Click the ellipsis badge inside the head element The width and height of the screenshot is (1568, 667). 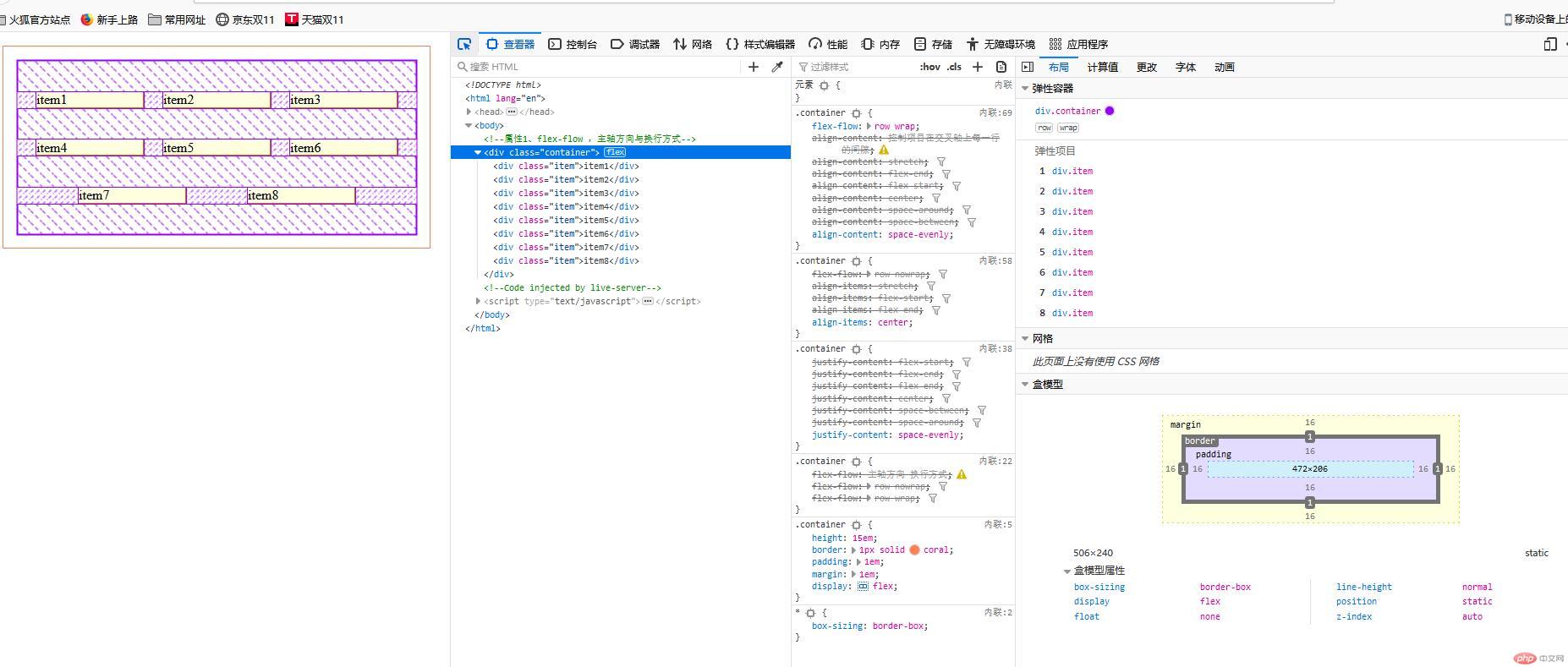pos(512,112)
